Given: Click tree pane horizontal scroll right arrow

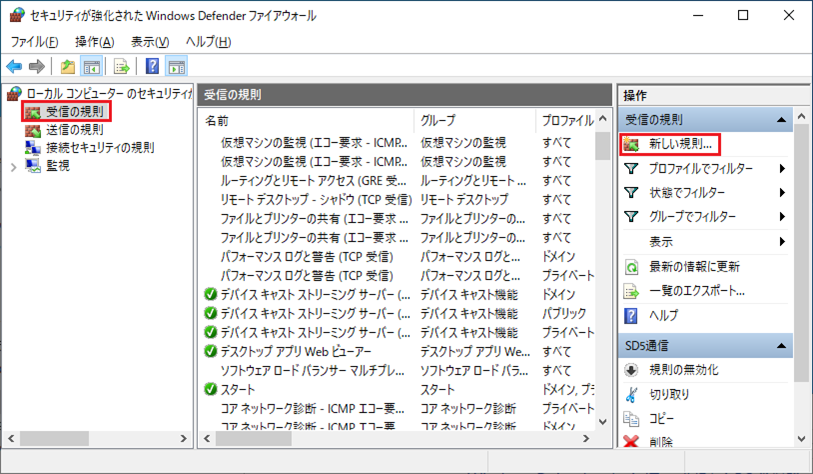Looking at the screenshot, I should (x=184, y=439).
